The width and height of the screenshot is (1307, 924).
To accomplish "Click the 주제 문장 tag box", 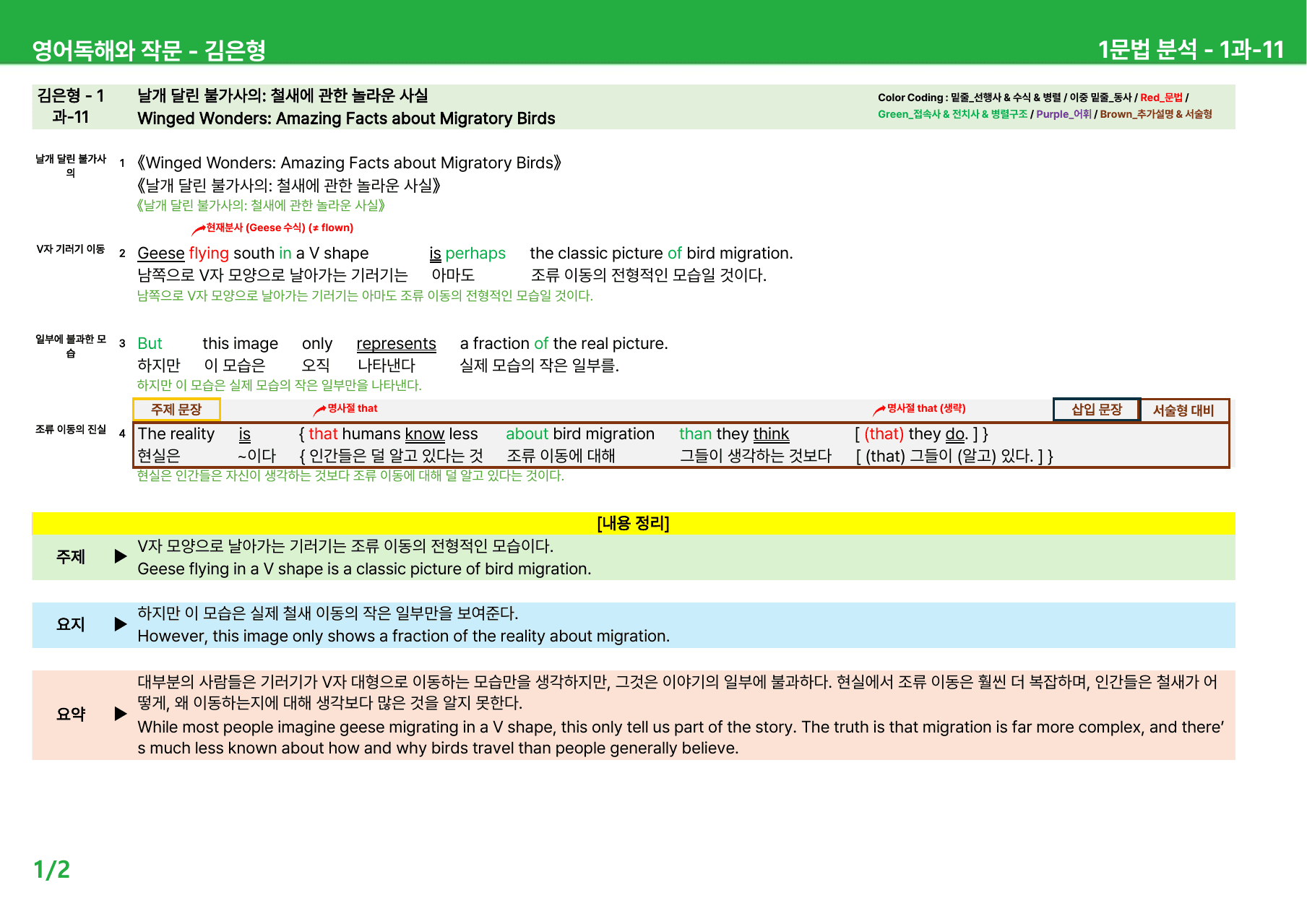I will [176, 410].
